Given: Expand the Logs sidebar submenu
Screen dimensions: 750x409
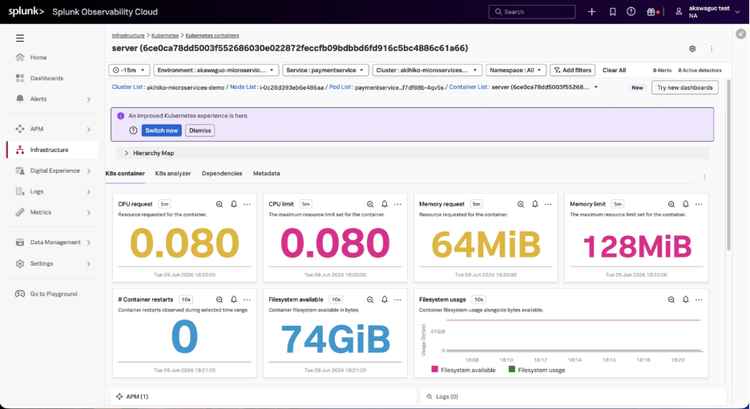Looking at the screenshot, I should click(88, 192).
